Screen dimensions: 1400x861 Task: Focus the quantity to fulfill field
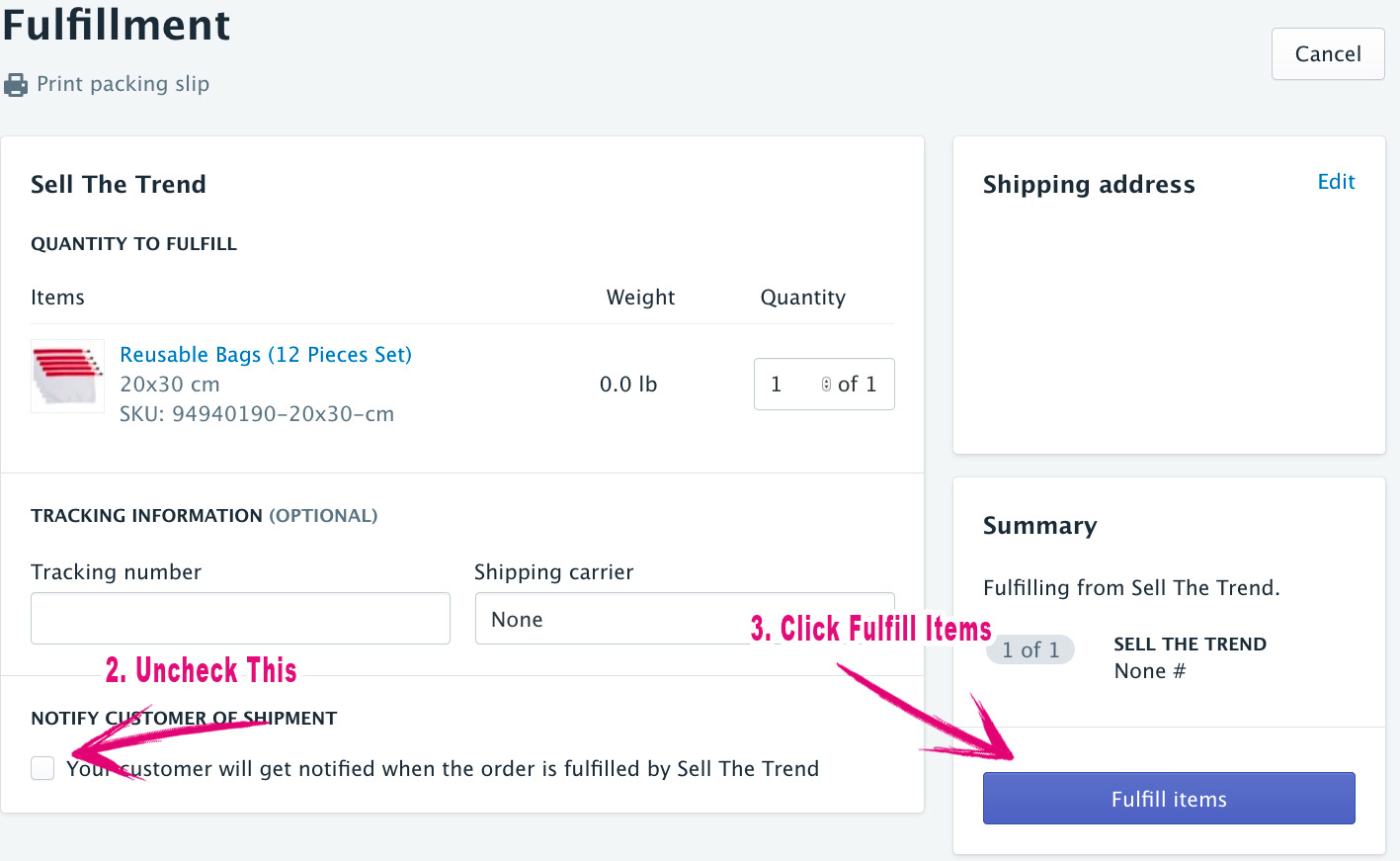pyautogui.click(x=790, y=385)
